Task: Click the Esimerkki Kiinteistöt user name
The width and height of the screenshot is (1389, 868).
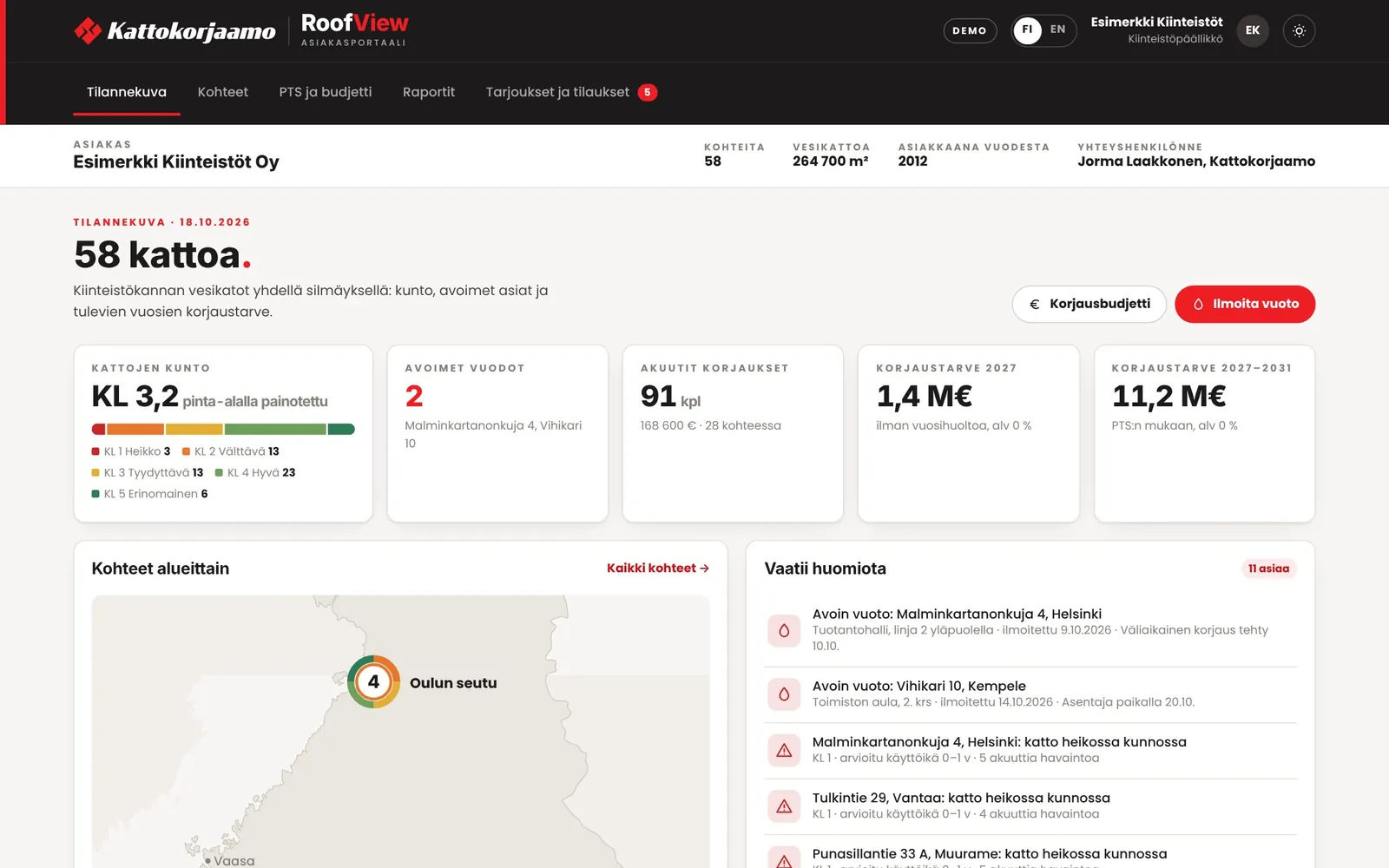Action: (x=1156, y=22)
